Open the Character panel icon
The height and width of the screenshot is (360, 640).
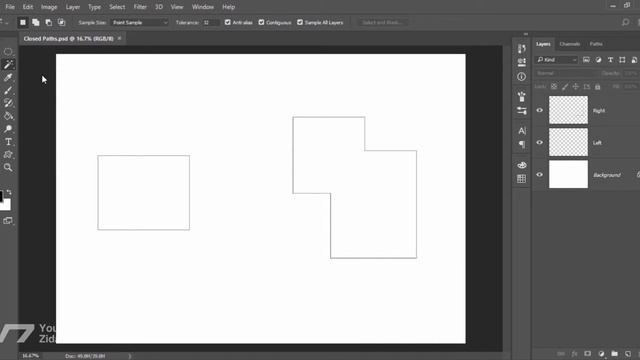point(522,131)
